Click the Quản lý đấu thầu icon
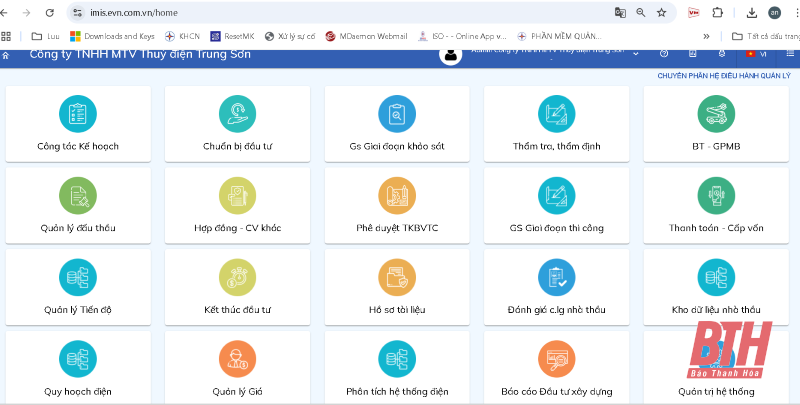800x405 pixels. pyautogui.click(x=78, y=195)
